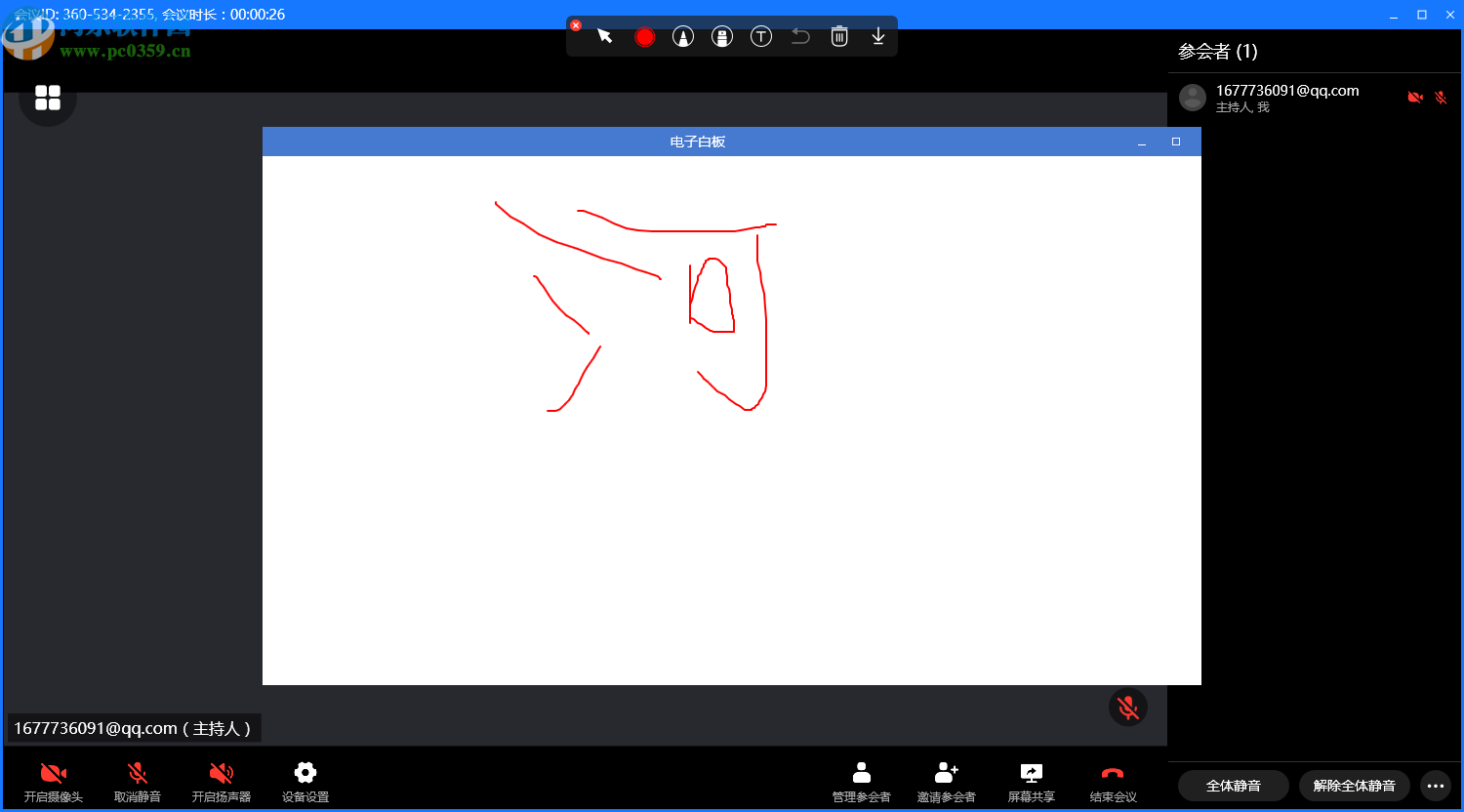Screen dimensions: 1464x812
Task: Undo the last whiteboard stroke
Action: coord(800,36)
